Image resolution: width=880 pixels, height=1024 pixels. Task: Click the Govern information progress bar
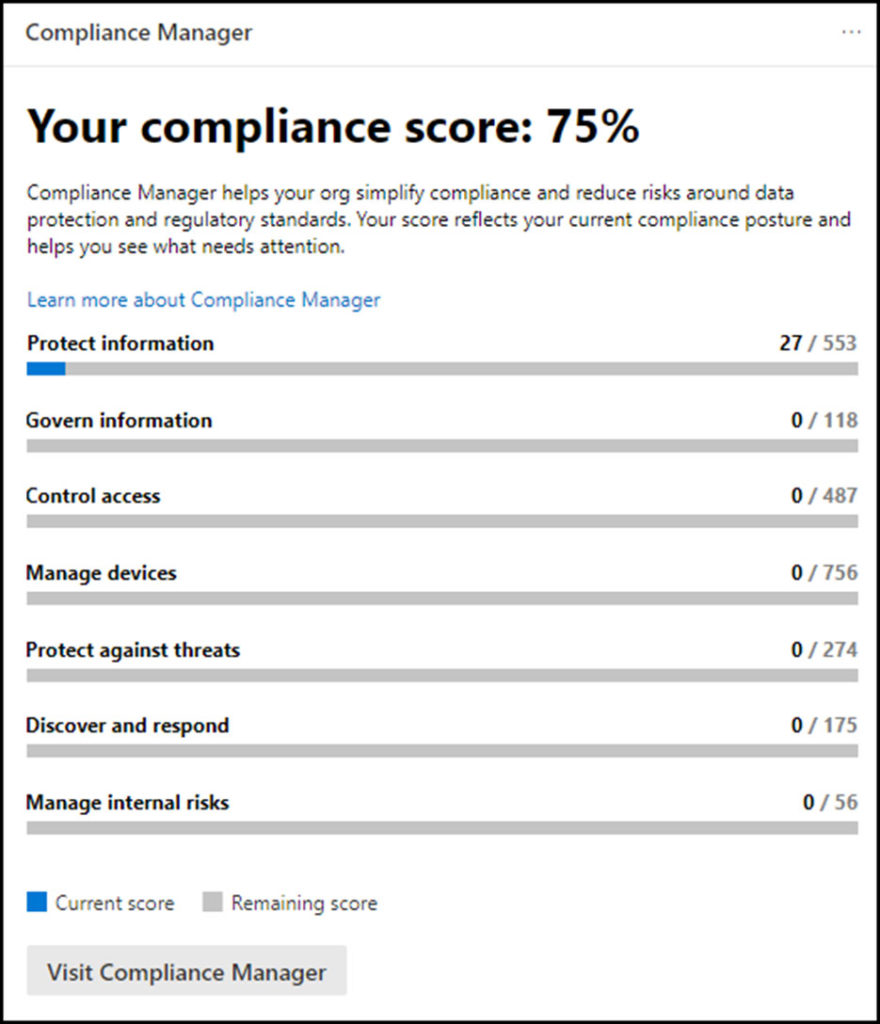pos(442,446)
